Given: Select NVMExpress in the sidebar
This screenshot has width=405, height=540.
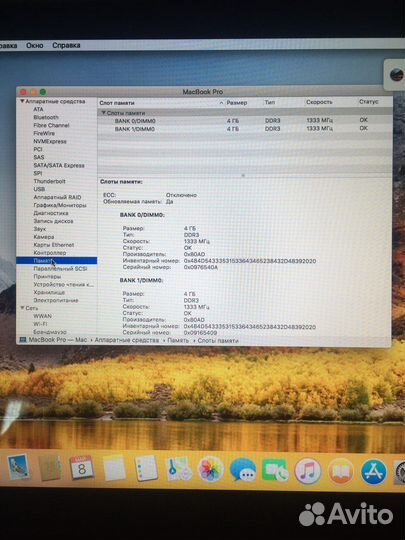Looking at the screenshot, I should 50,141.
